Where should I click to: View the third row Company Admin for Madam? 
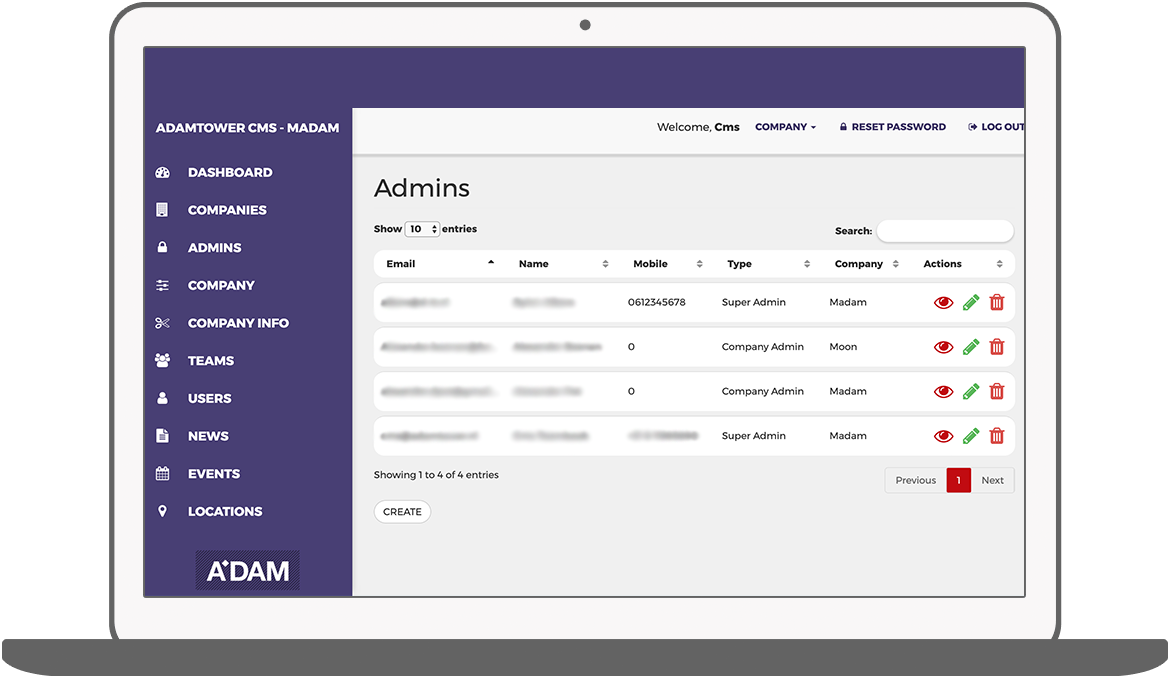coord(943,392)
